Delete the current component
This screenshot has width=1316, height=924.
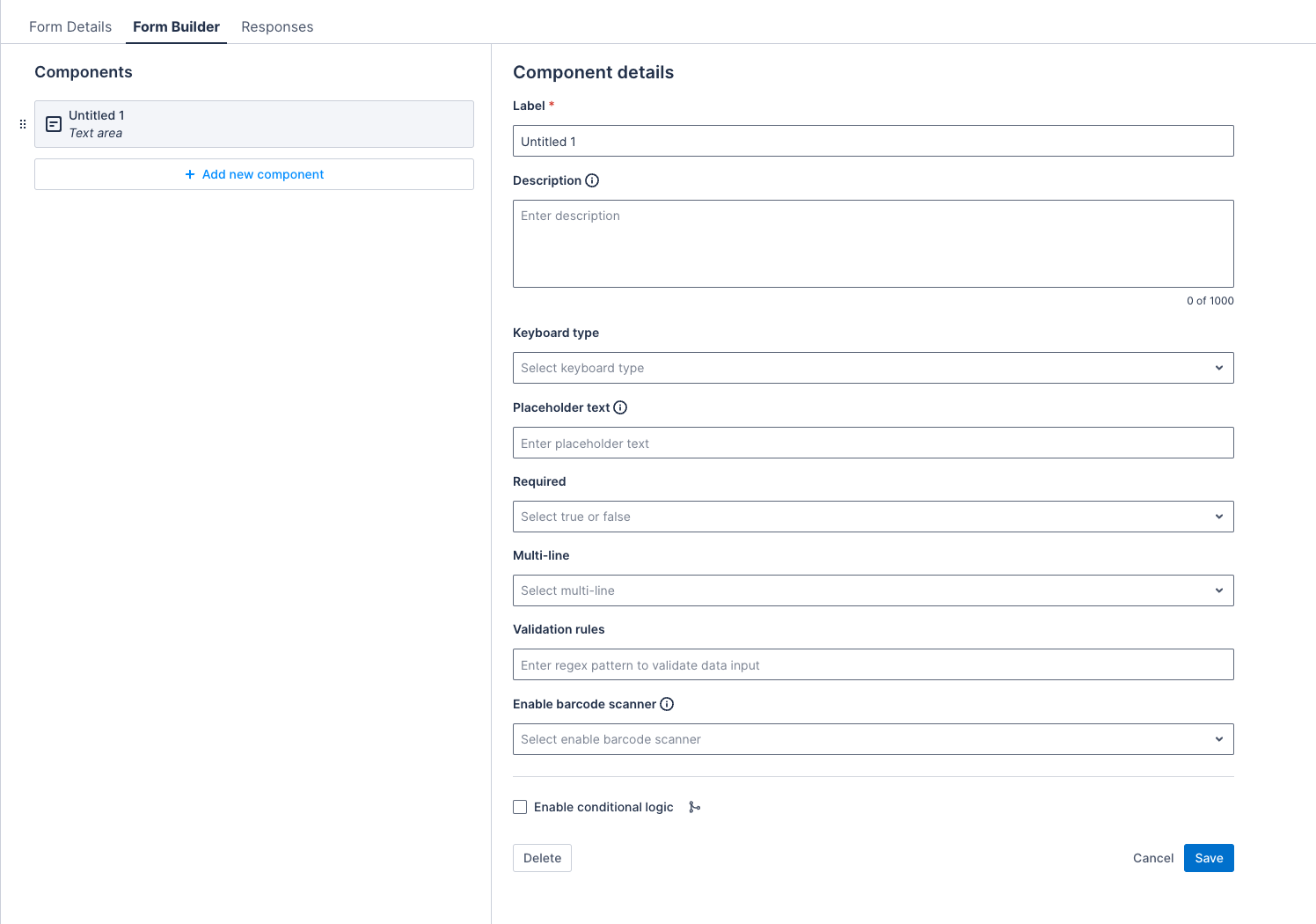pos(542,858)
